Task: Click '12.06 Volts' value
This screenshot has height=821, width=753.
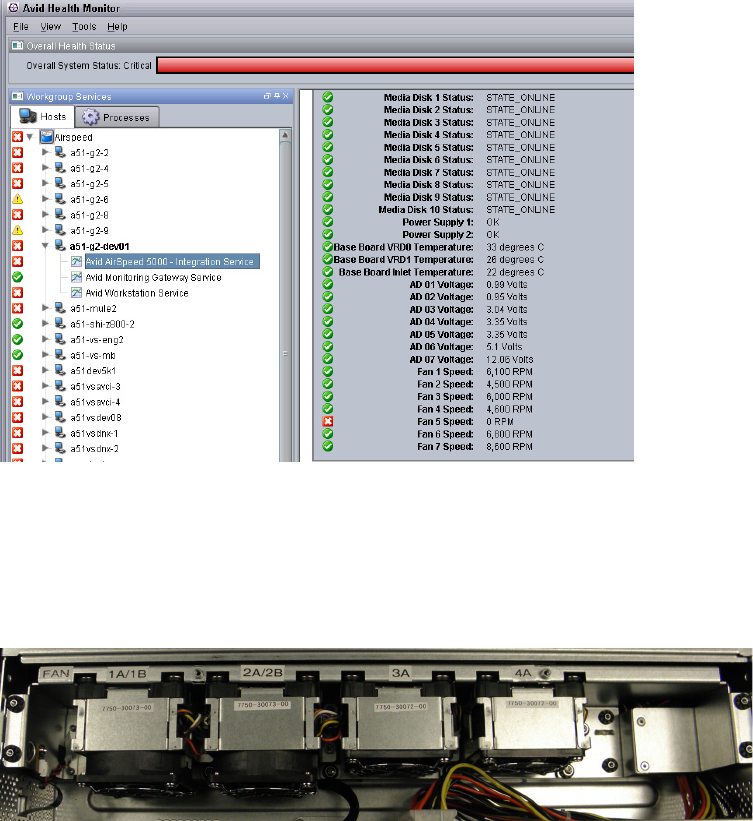Action: coord(510,359)
